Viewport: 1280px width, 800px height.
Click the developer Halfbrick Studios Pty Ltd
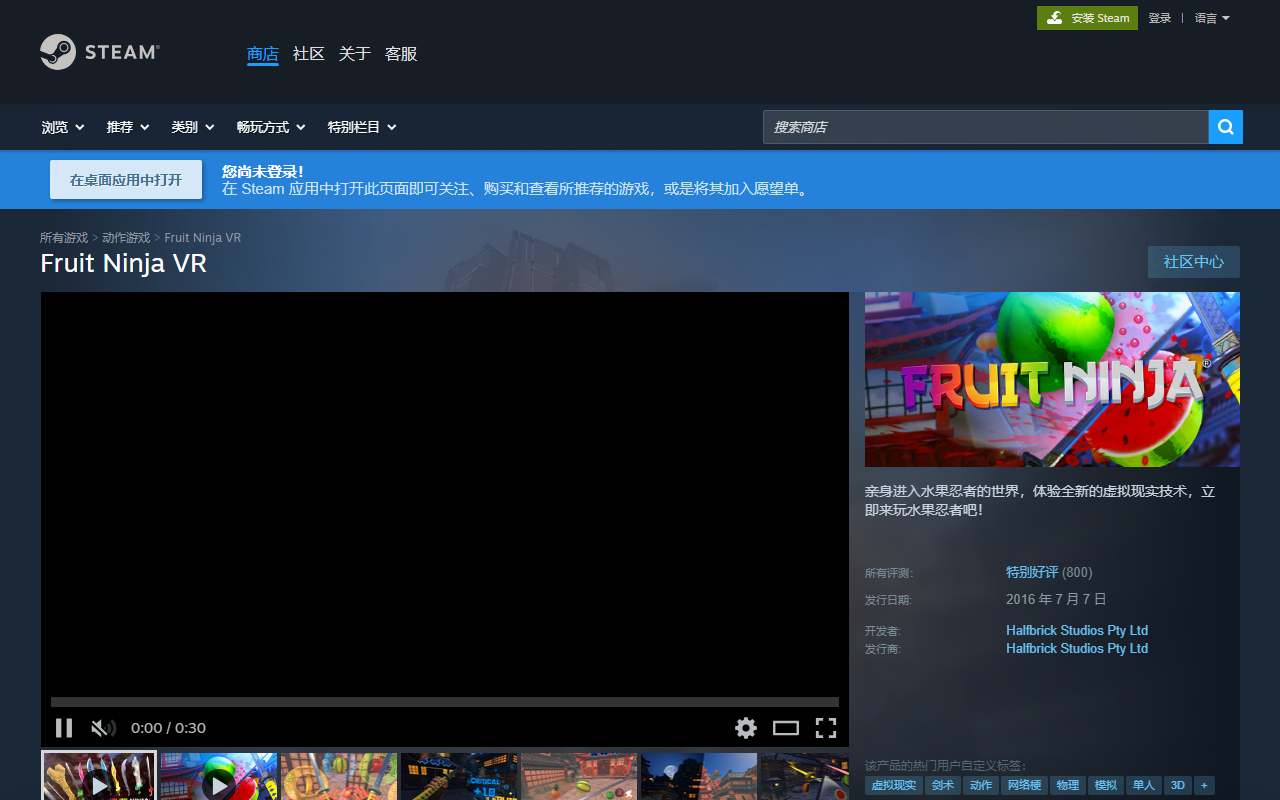(1077, 630)
